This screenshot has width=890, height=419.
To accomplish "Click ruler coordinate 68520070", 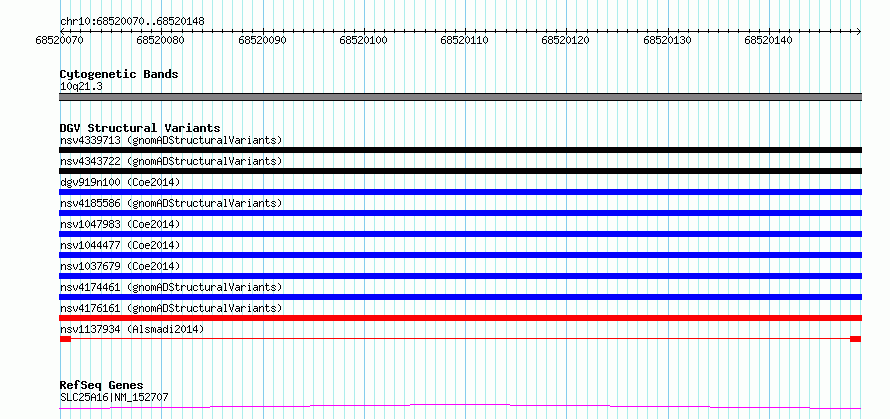I will pos(59,40).
